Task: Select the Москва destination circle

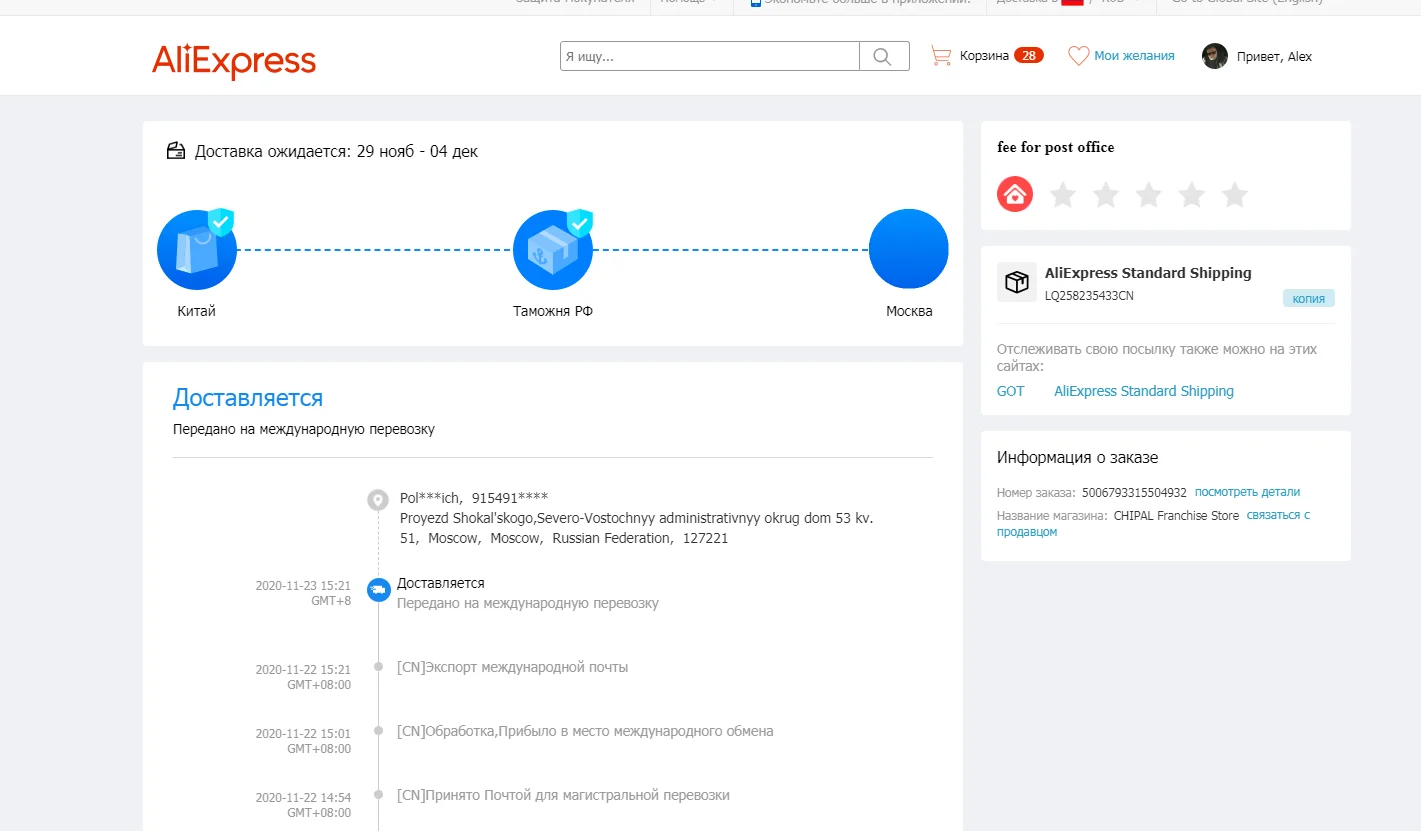Action: tap(909, 250)
